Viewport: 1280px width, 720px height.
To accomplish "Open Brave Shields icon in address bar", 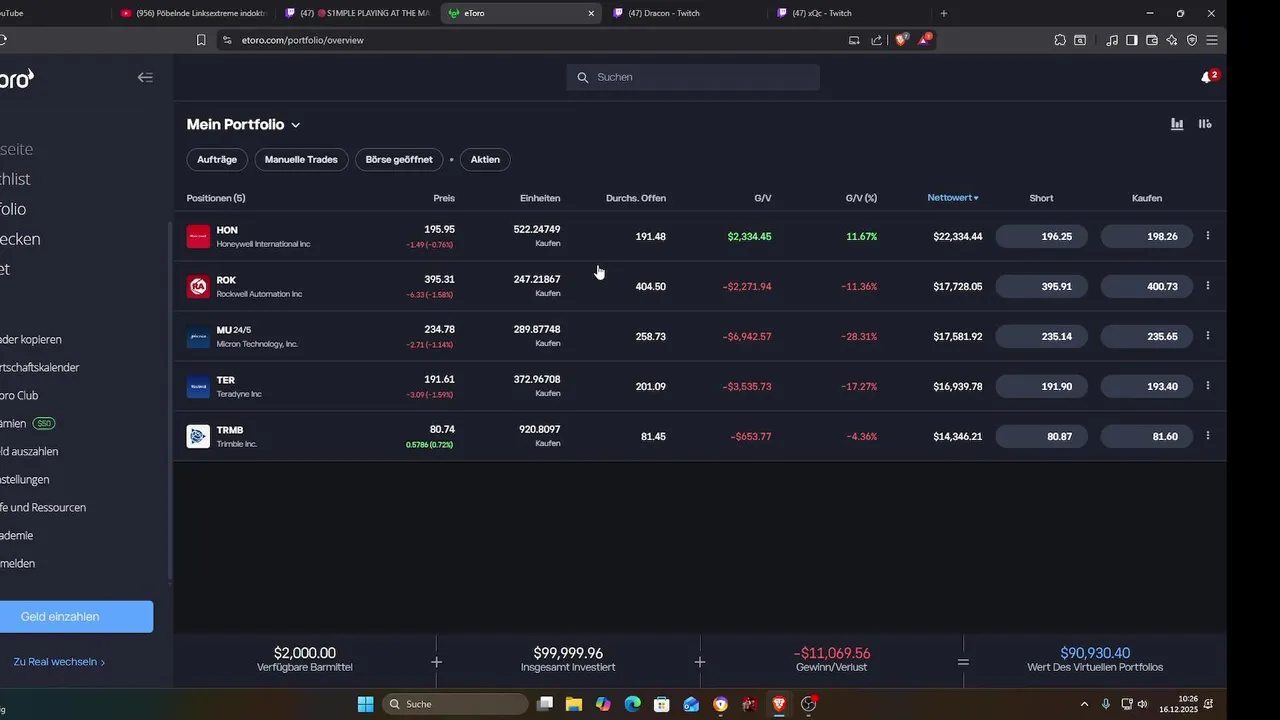I will tap(901, 40).
